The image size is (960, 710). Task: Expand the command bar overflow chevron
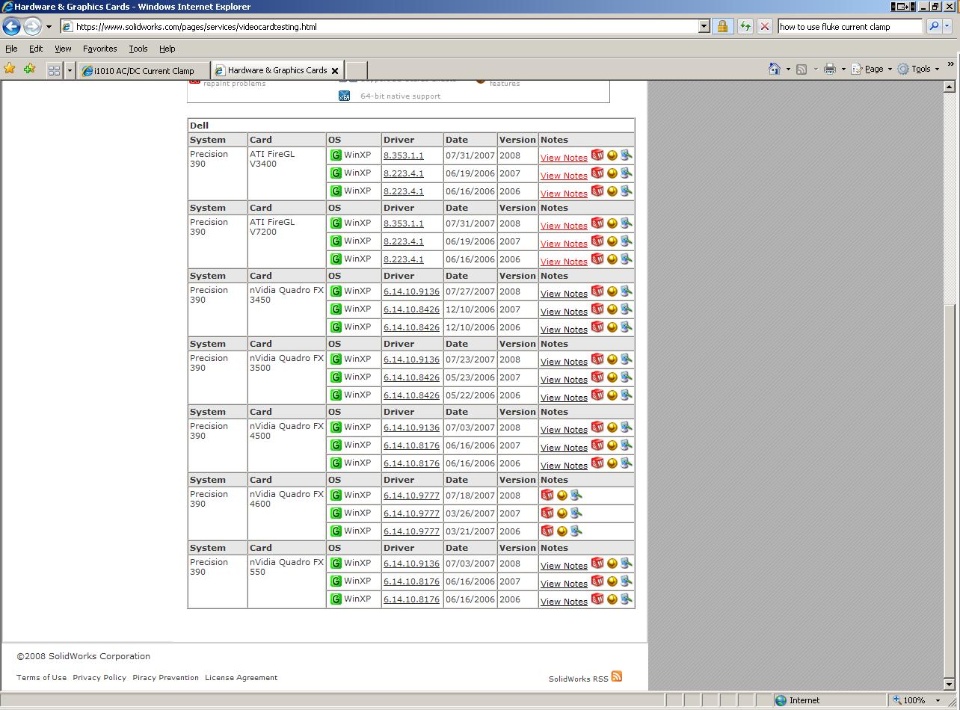pyautogui.click(x=950, y=64)
